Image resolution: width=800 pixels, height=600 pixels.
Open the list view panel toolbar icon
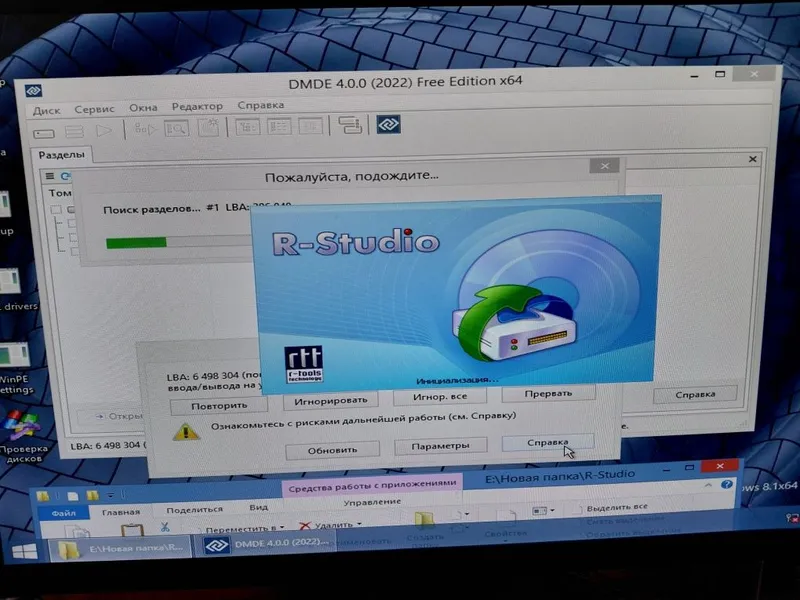[280, 126]
